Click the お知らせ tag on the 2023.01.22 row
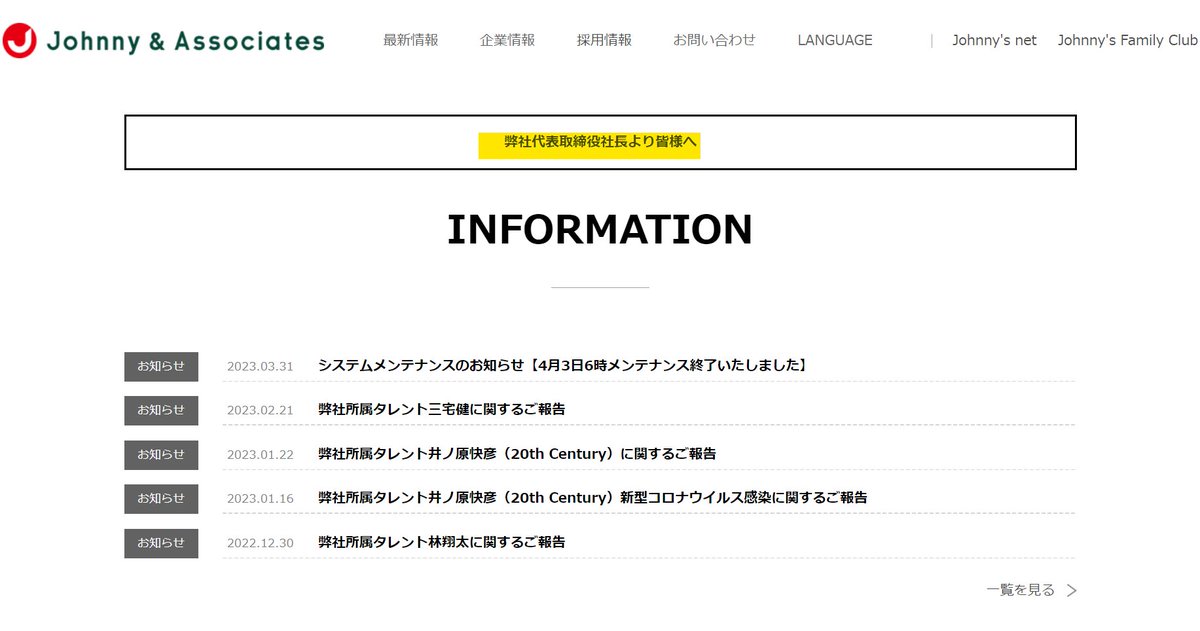Screen dimensions: 1200x631 [161, 454]
